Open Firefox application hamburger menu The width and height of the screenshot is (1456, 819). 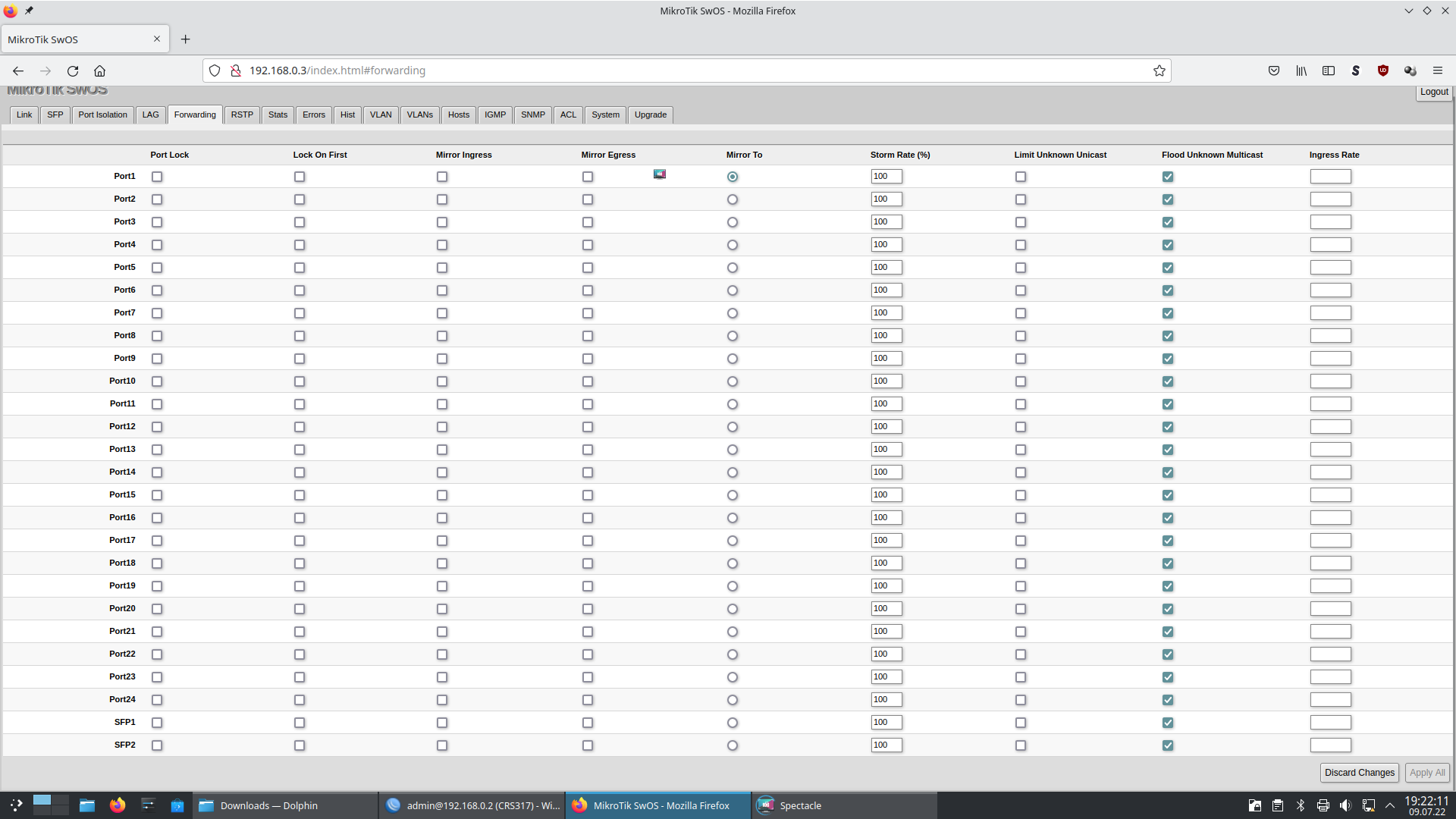pyautogui.click(x=1437, y=71)
